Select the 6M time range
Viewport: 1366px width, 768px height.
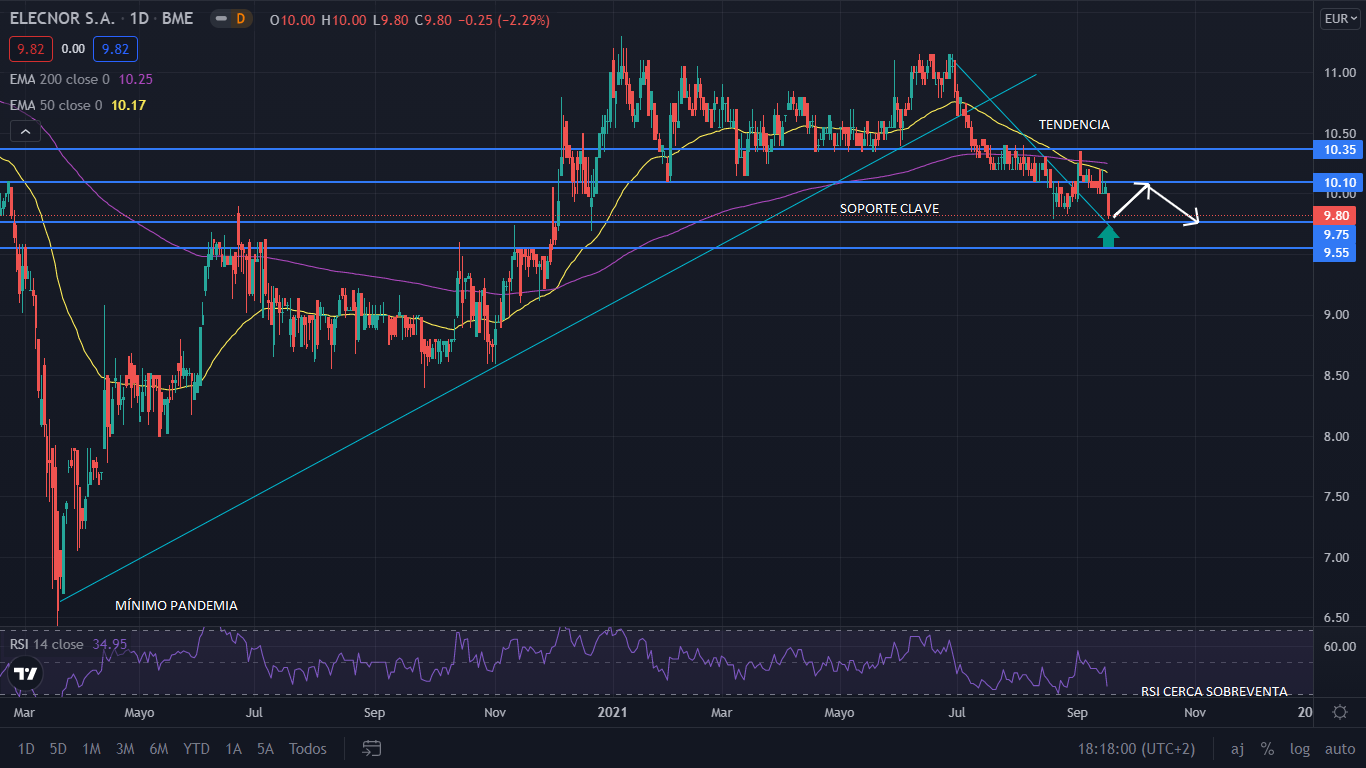pos(158,748)
